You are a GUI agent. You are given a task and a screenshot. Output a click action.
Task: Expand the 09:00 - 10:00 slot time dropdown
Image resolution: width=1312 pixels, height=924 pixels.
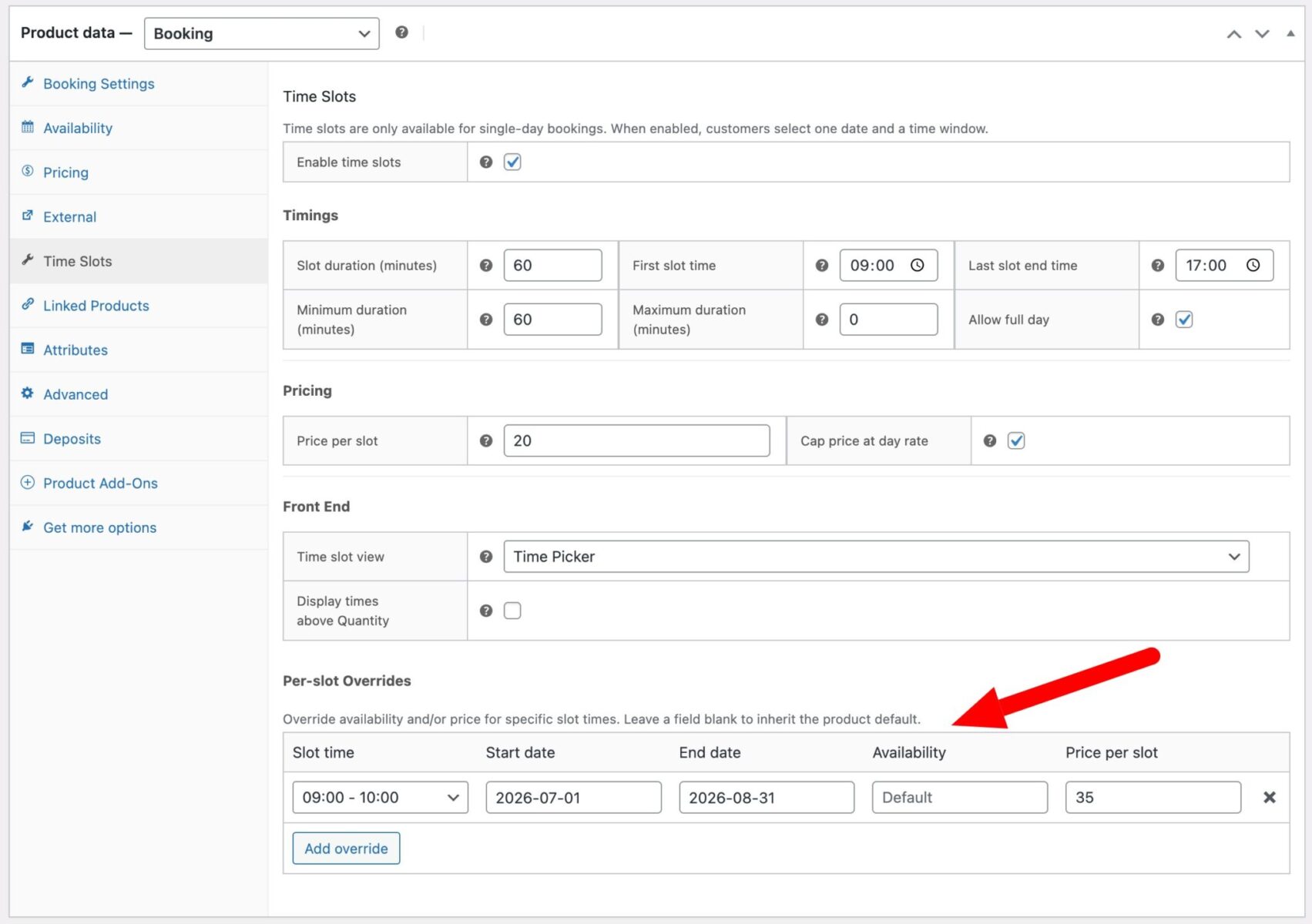[x=380, y=798]
